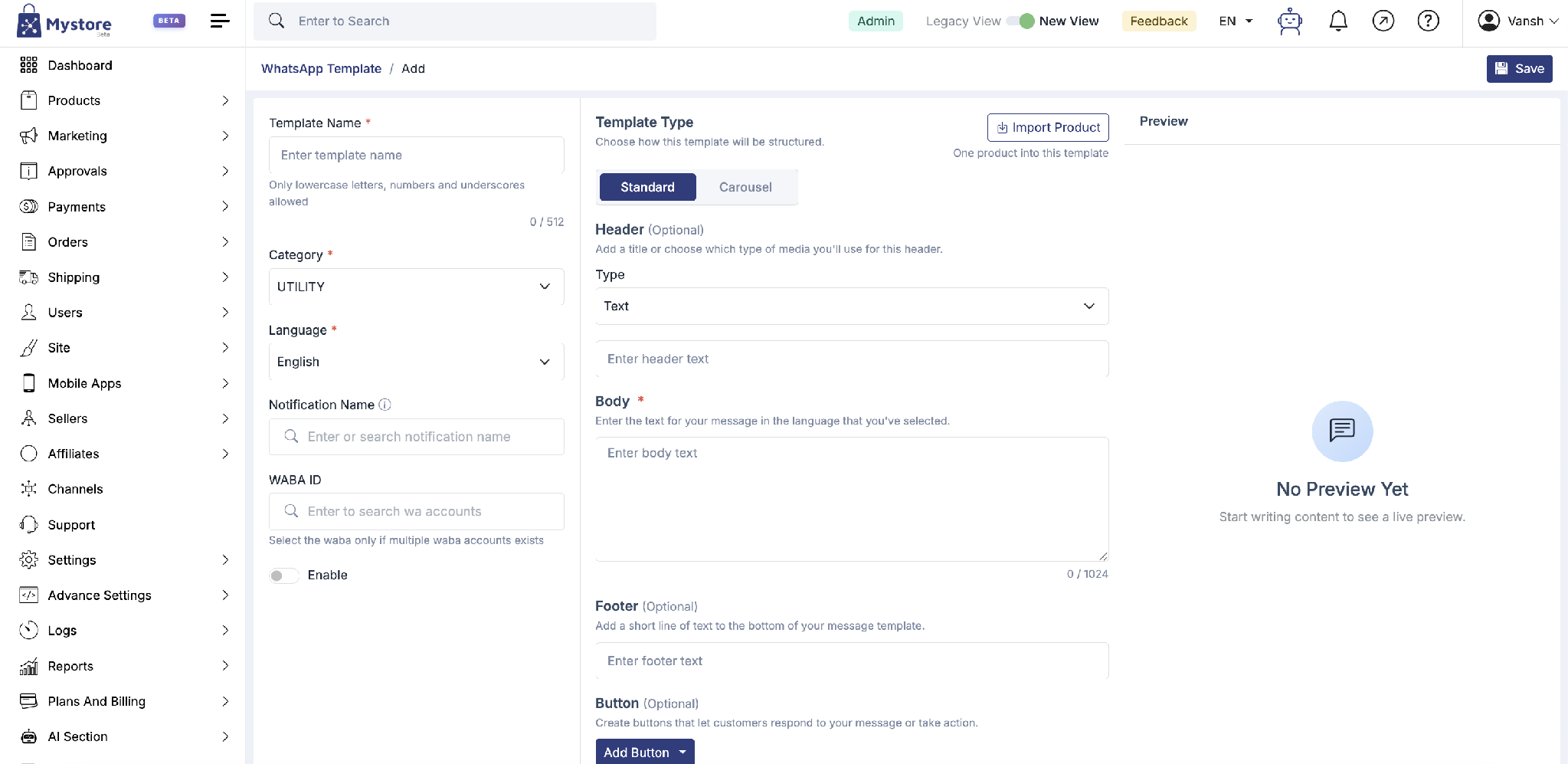Click the Feedback button
The image size is (1568, 764).
pos(1159,21)
